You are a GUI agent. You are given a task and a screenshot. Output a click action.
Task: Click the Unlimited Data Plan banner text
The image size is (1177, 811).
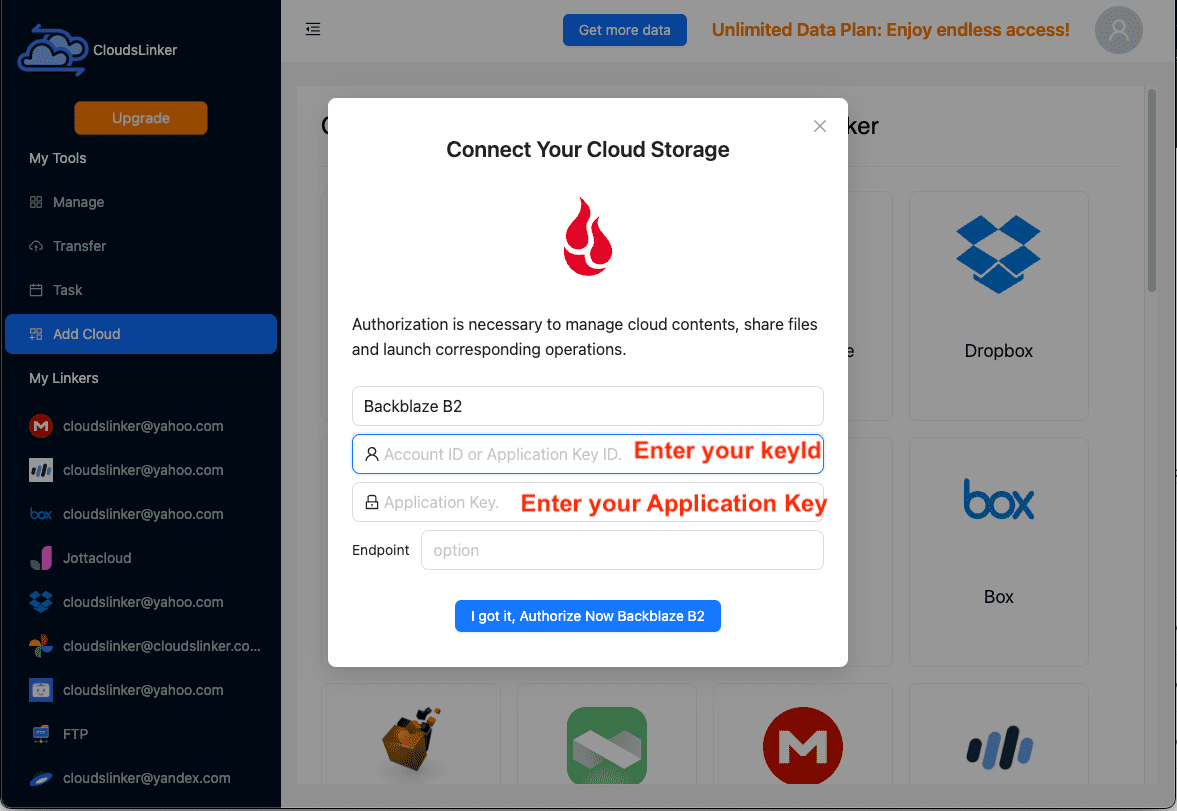(890, 30)
